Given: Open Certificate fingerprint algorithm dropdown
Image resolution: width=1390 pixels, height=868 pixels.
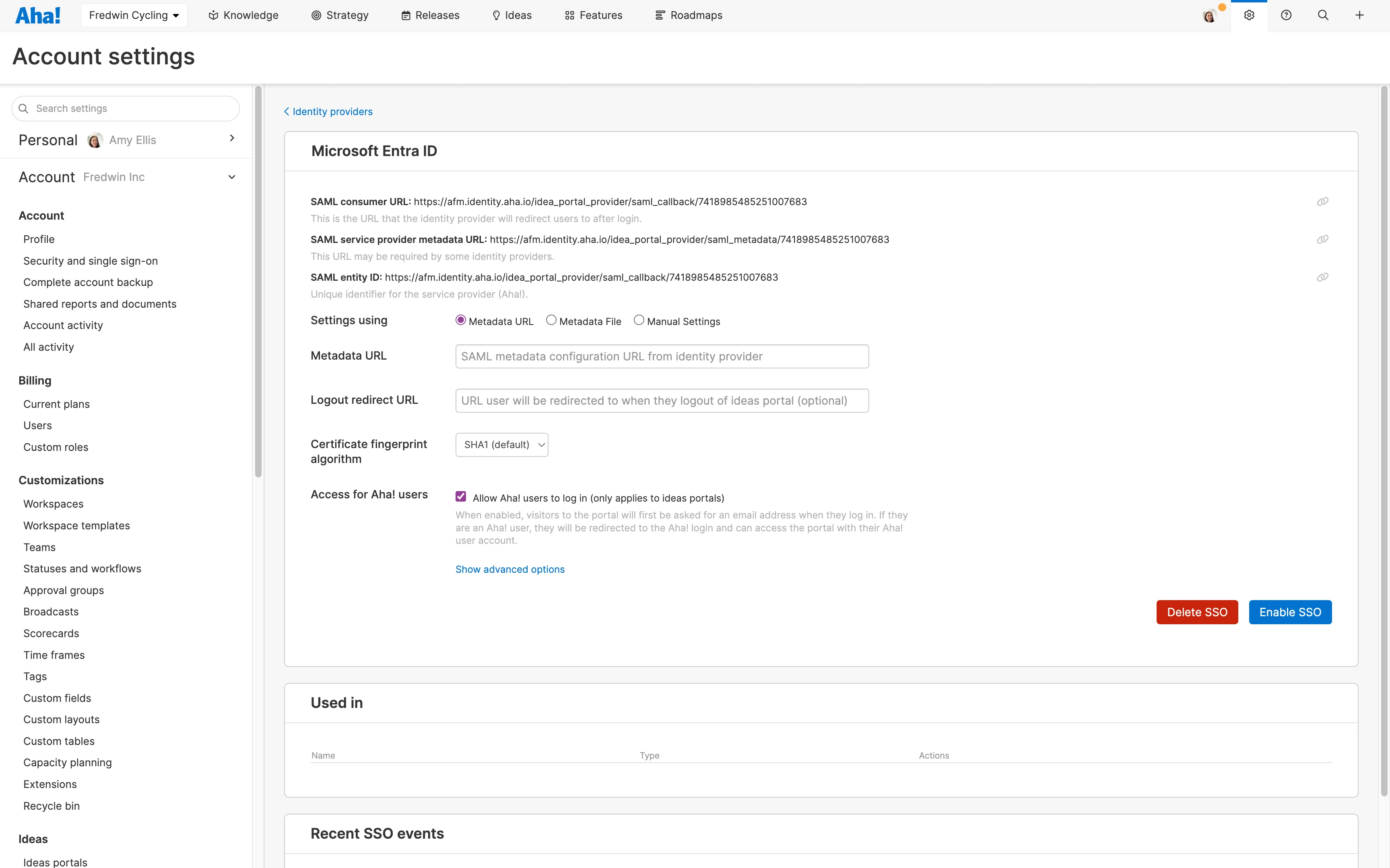Looking at the screenshot, I should tap(501, 445).
